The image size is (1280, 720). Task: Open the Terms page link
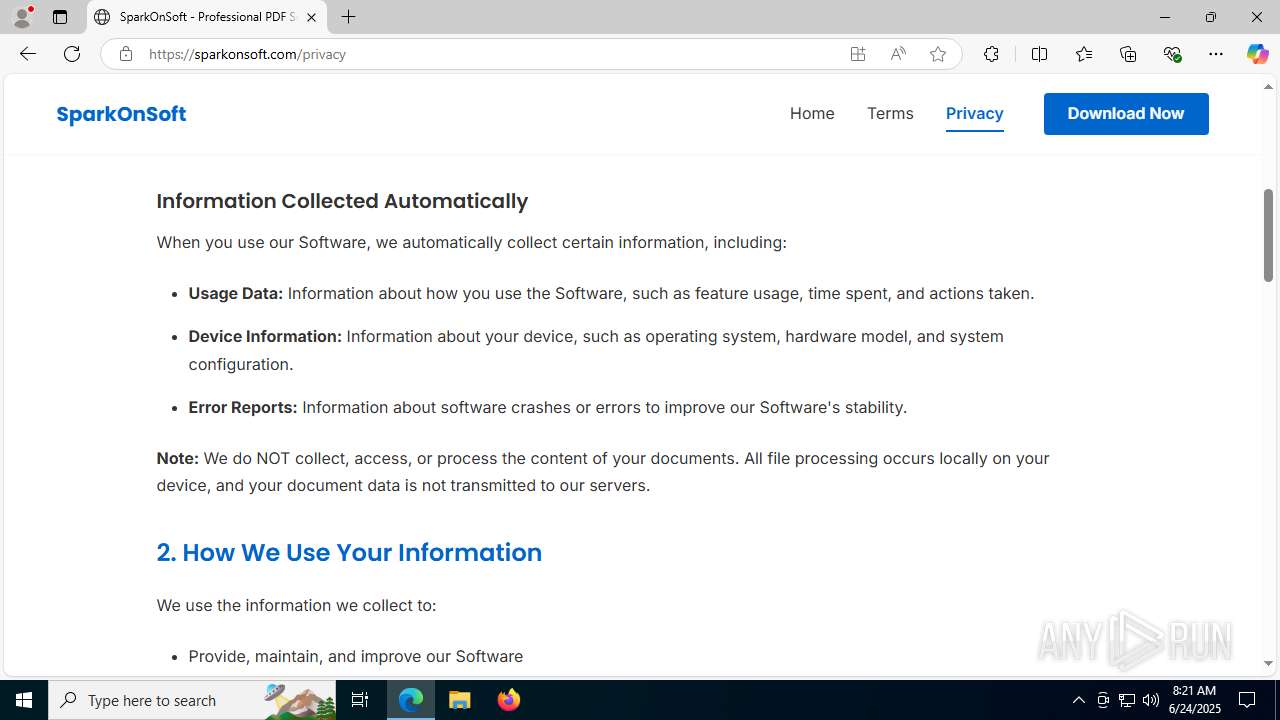tap(890, 113)
